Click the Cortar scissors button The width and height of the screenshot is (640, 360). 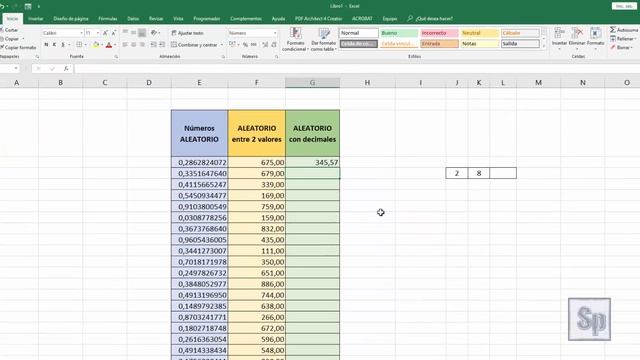coord(9,30)
